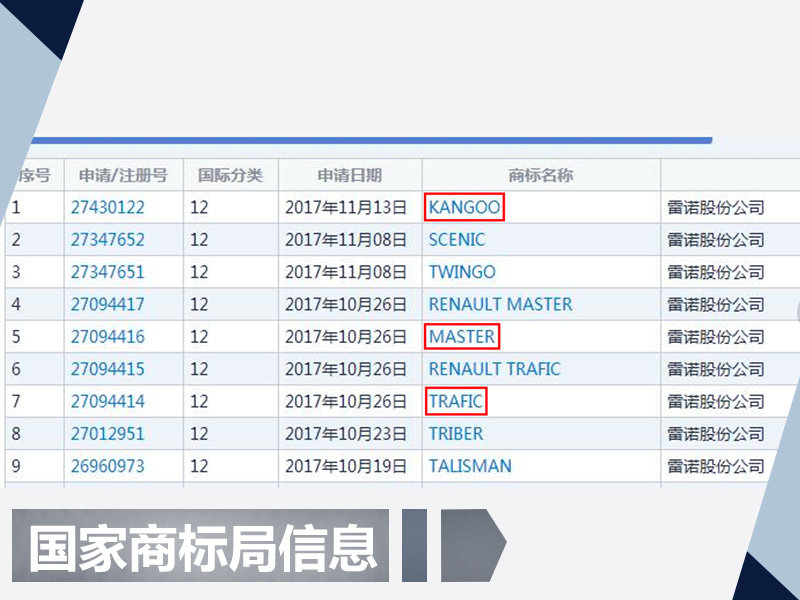800x600 pixels.
Task: Open the RENAULT MASTER trademark link
Action: pyautogui.click(x=501, y=304)
